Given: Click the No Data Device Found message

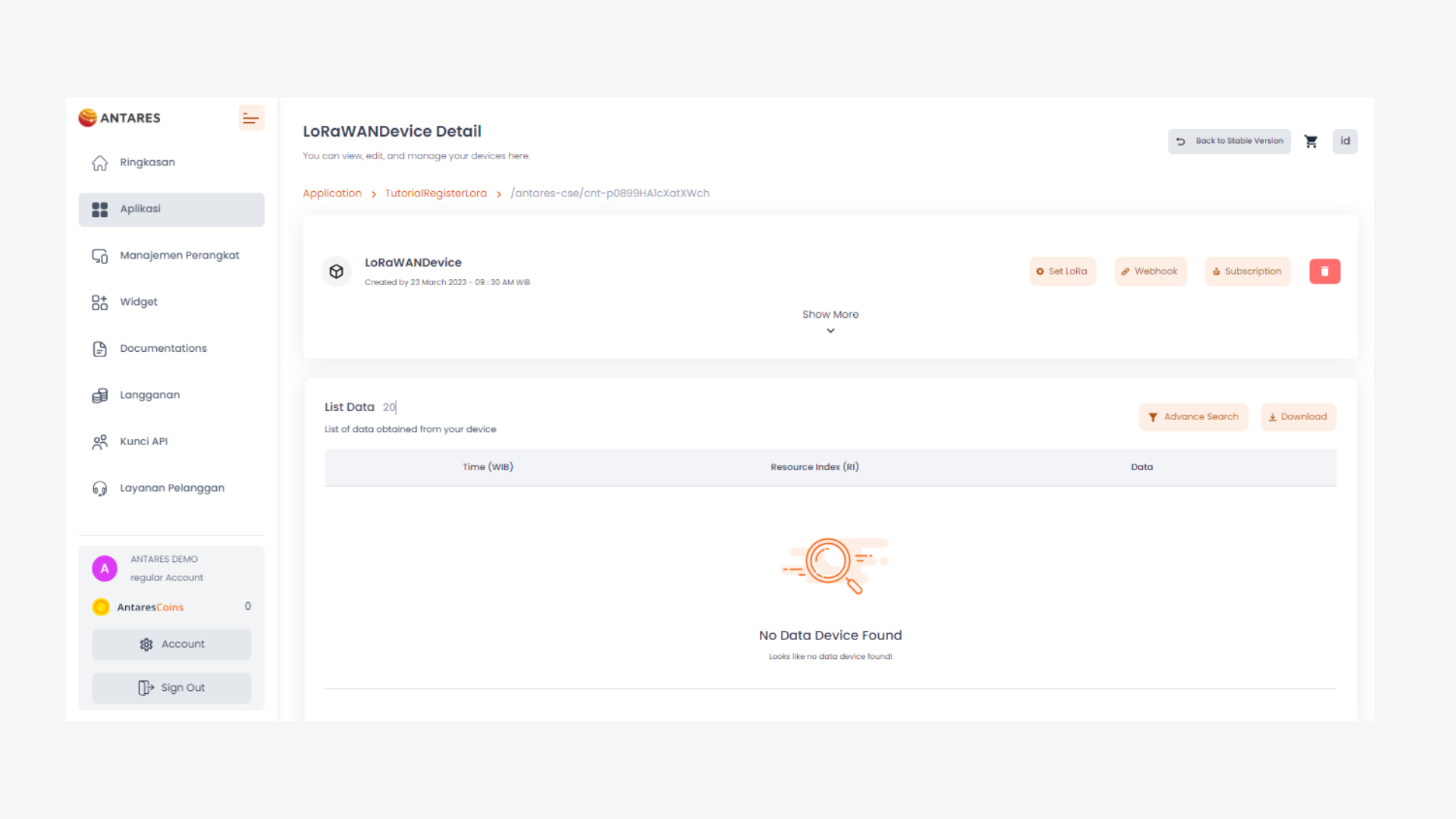Looking at the screenshot, I should (x=830, y=635).
